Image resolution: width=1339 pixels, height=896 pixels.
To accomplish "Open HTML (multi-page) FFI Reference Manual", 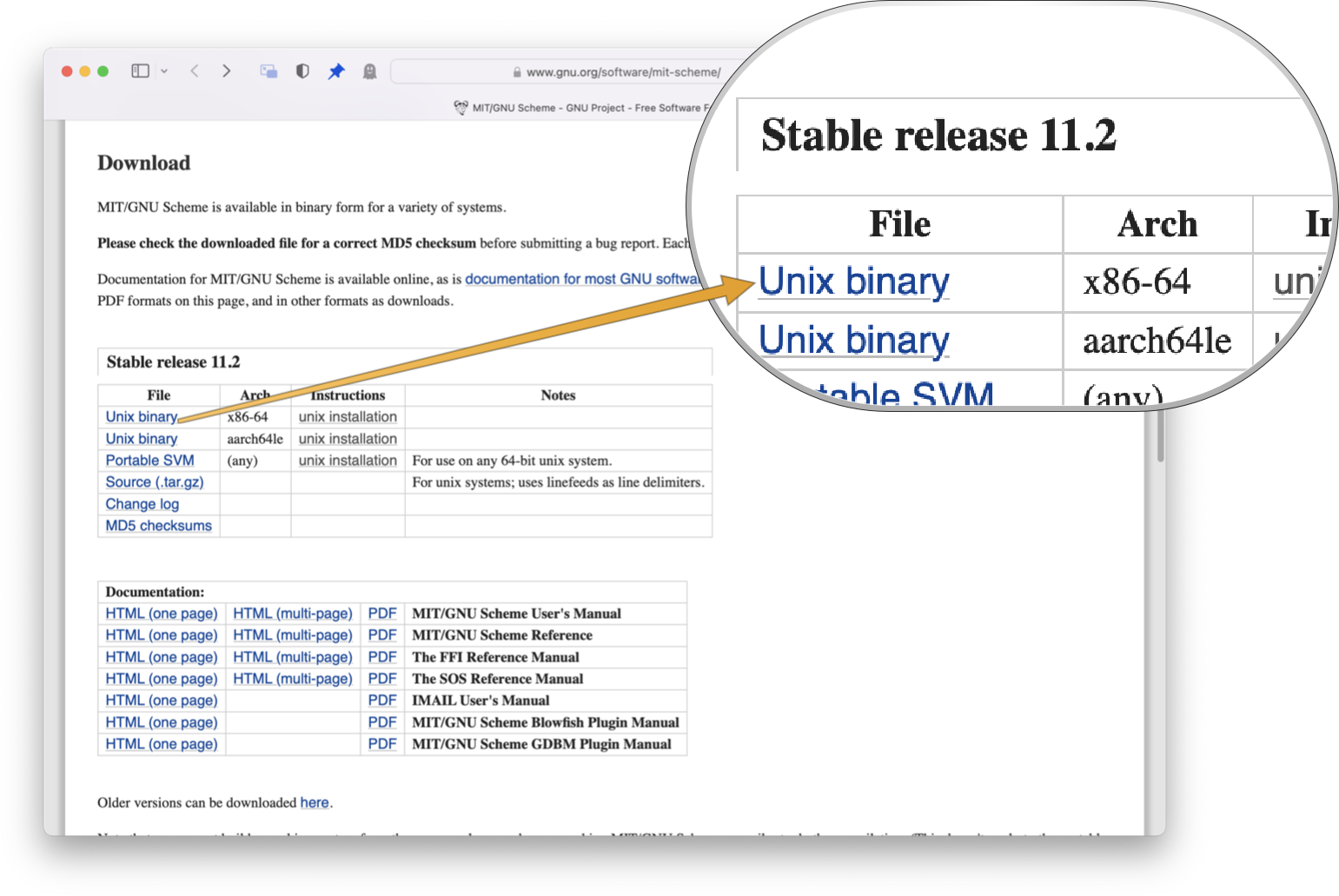I will 293,657.
